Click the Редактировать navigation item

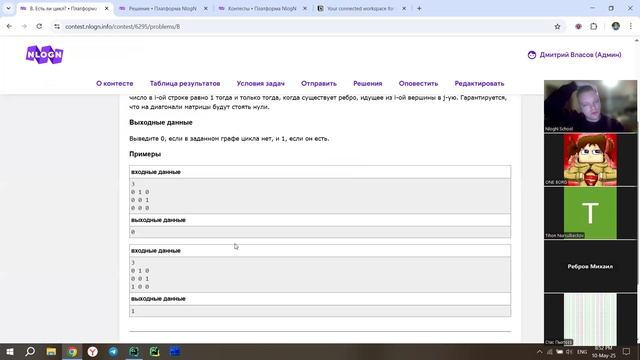coord(479,83)
